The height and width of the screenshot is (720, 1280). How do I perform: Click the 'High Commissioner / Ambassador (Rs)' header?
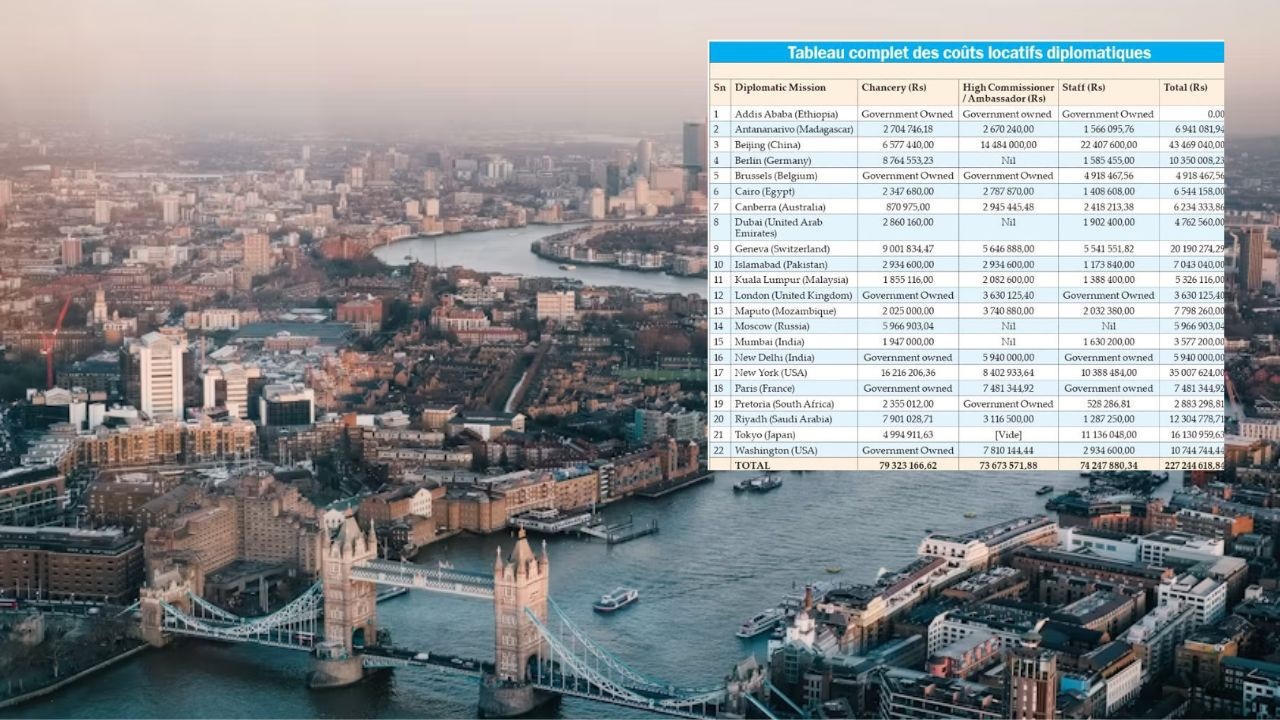1007,93
